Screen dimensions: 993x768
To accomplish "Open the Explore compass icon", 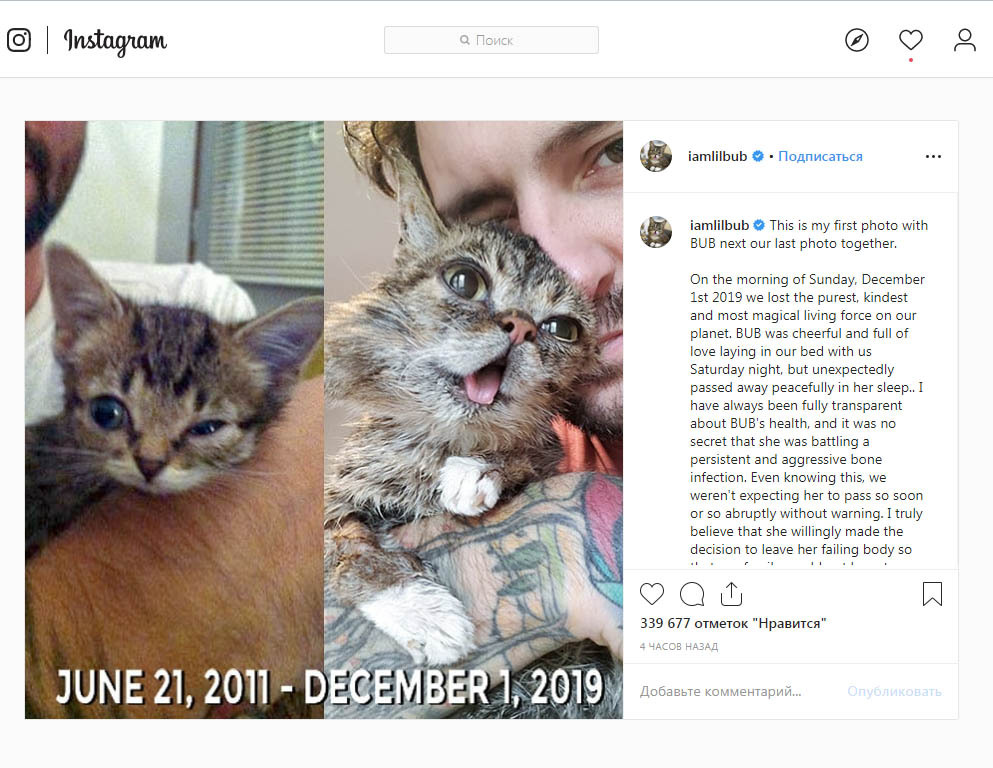I will click(856, 40).
